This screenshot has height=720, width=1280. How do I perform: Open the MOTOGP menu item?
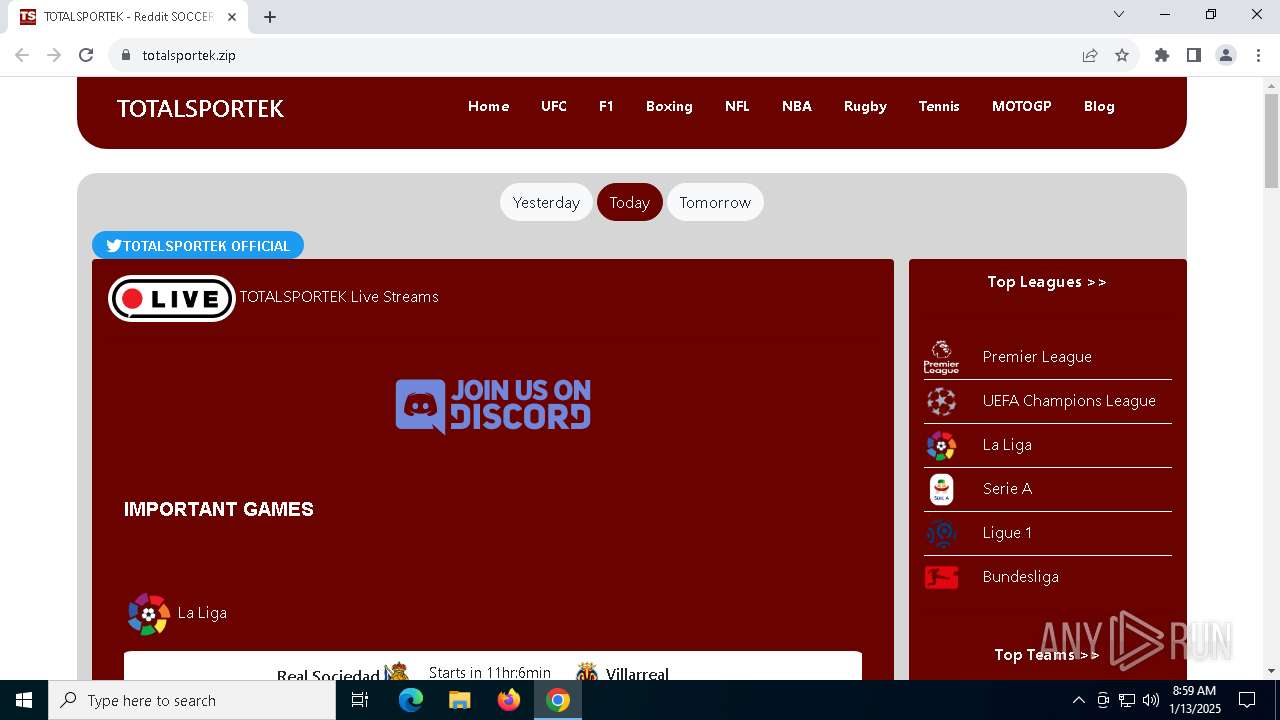tap(1022, 106)
